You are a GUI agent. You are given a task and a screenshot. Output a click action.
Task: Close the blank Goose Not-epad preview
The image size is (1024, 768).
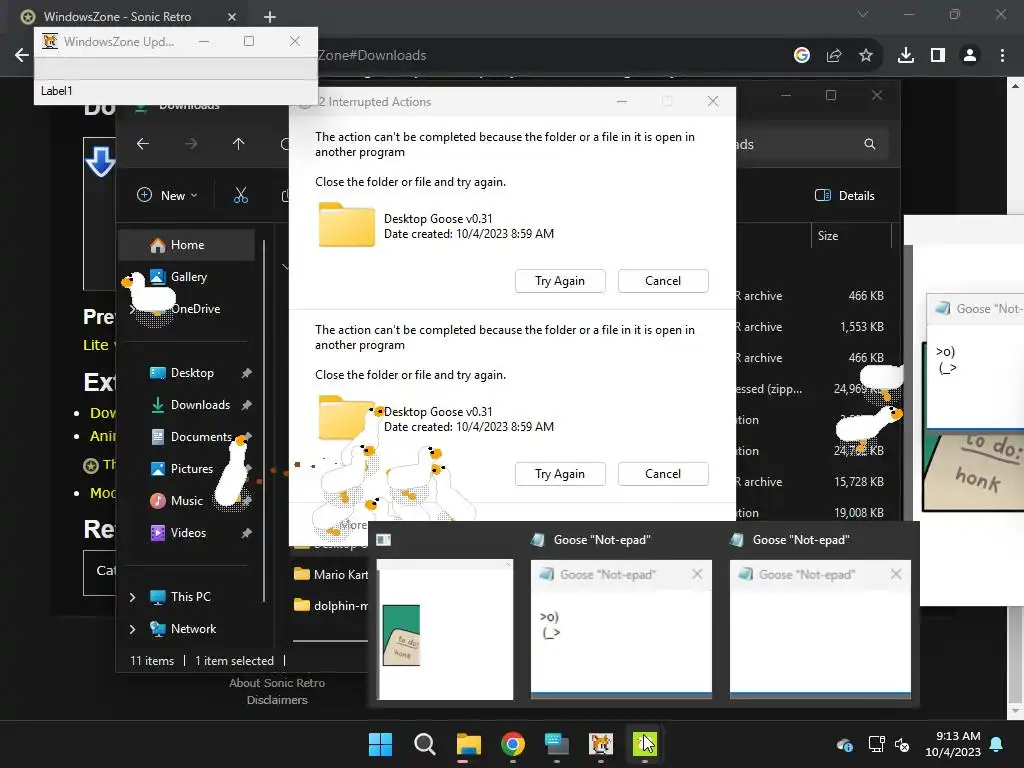896,574
